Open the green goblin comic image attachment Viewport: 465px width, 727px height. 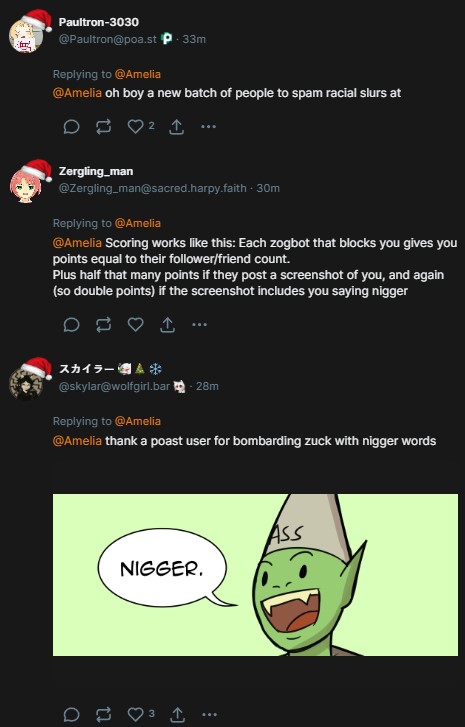click(255, 575)
